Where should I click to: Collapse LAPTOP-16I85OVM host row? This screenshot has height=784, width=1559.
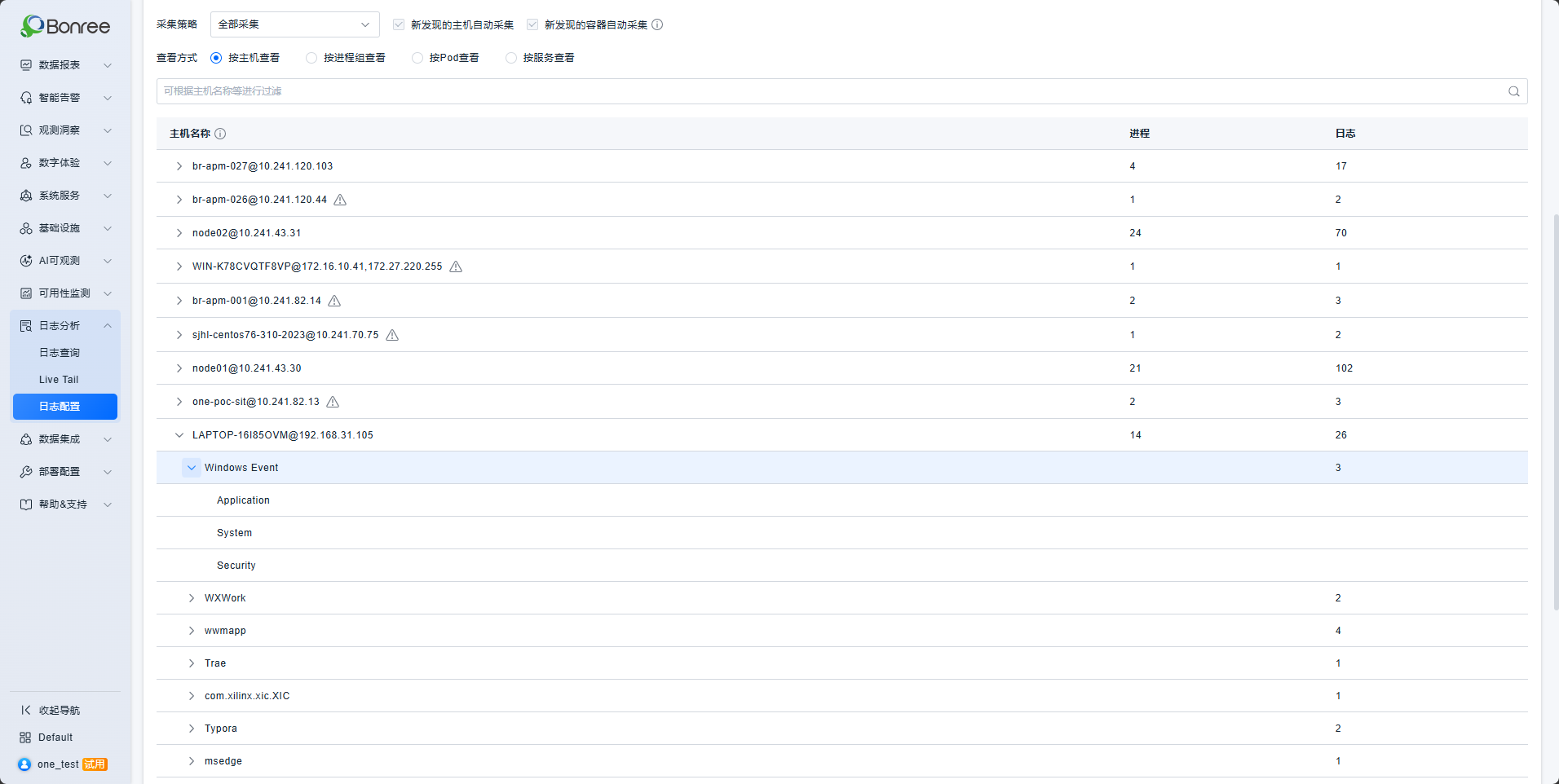179,435
